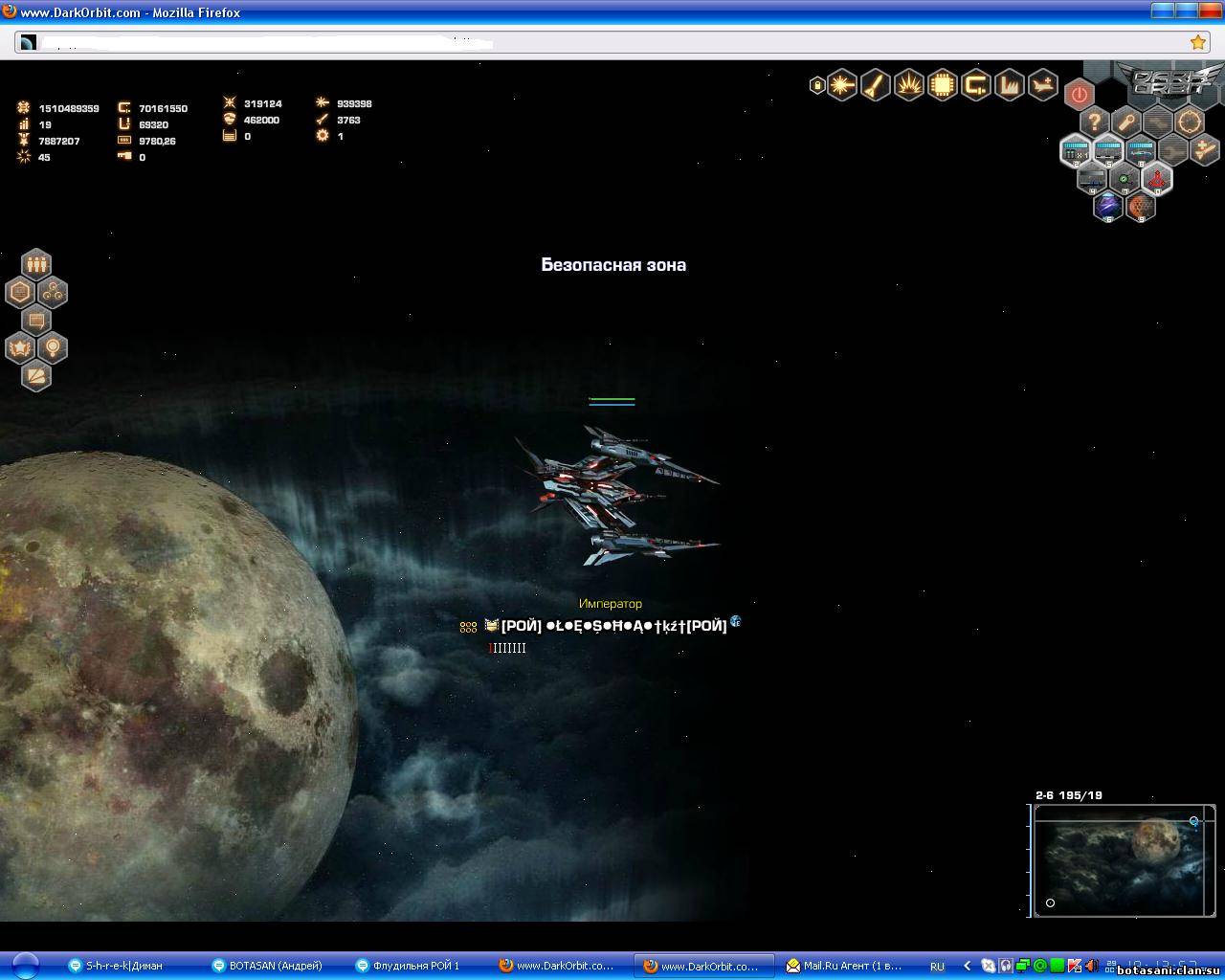Activate quick slot 6 blue sphere
Viewport: 1225px width, 980px height.
1108,206
